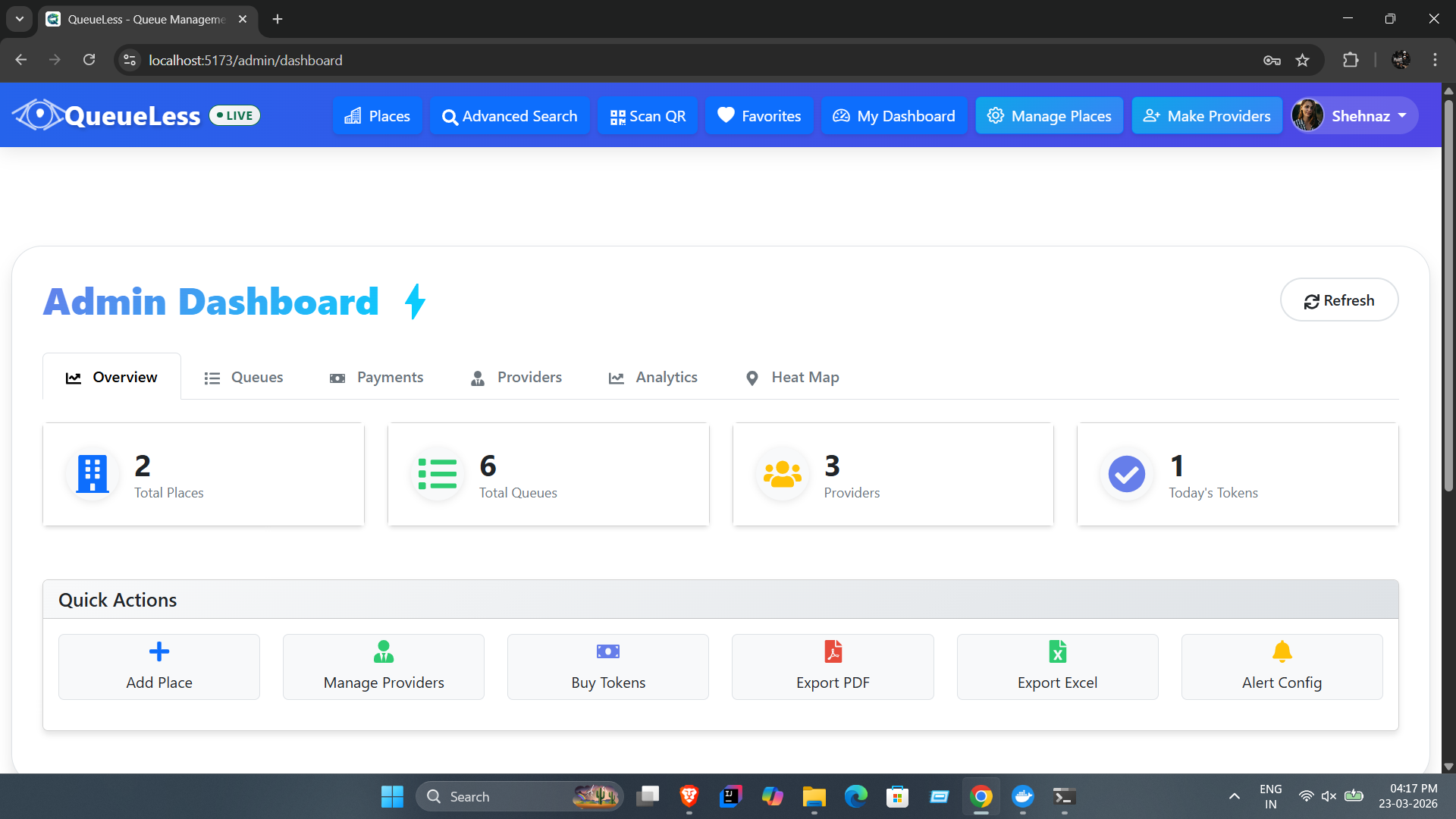Open the volume control in system tray
The width and height of the screenshot is (1456, 819).
(x=1329, y=796)
